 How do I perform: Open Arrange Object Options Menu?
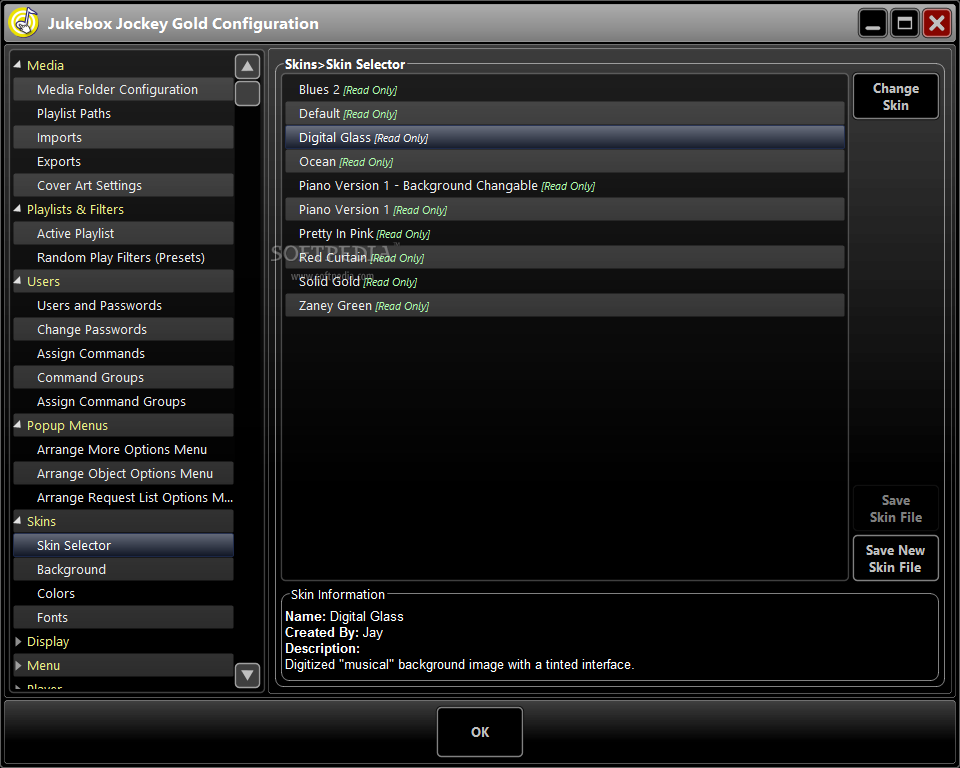[123, 473]
